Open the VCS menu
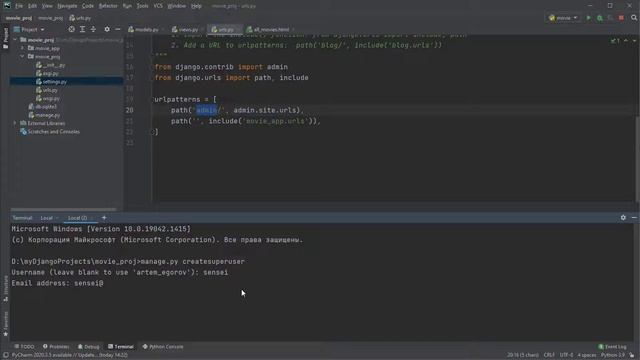 point(158,6)
